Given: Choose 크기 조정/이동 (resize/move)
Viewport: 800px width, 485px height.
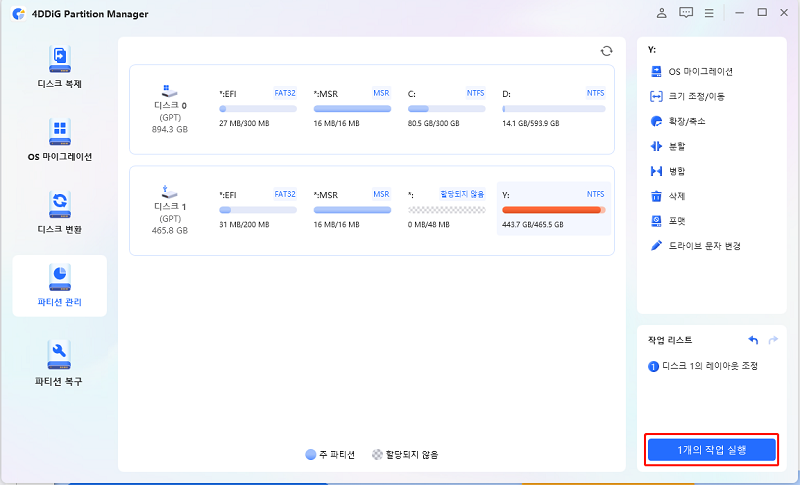Looking at the screenshot, I should 687,96.
